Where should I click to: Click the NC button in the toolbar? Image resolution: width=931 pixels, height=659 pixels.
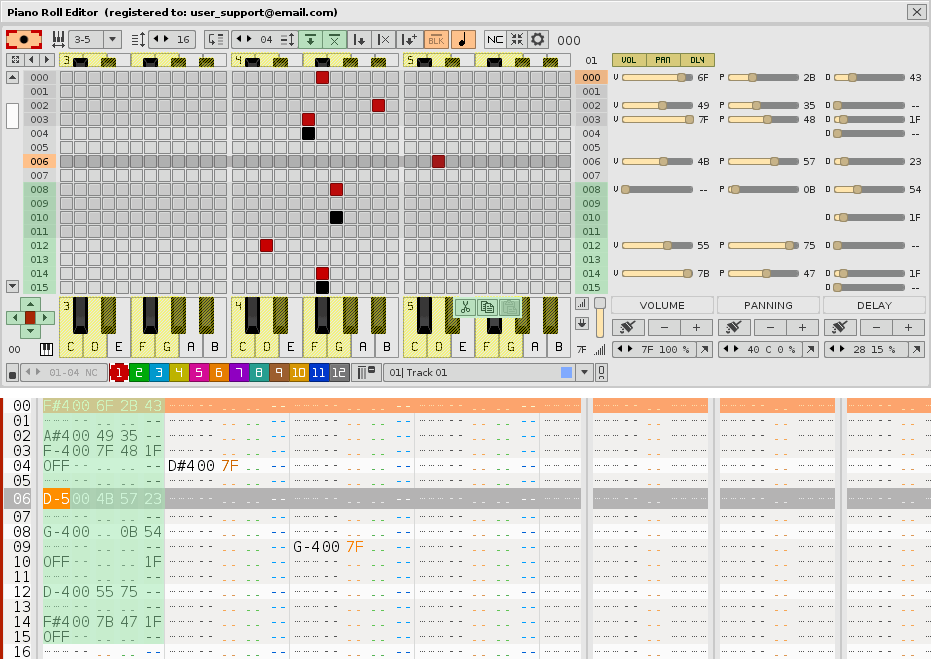(495, 39)
